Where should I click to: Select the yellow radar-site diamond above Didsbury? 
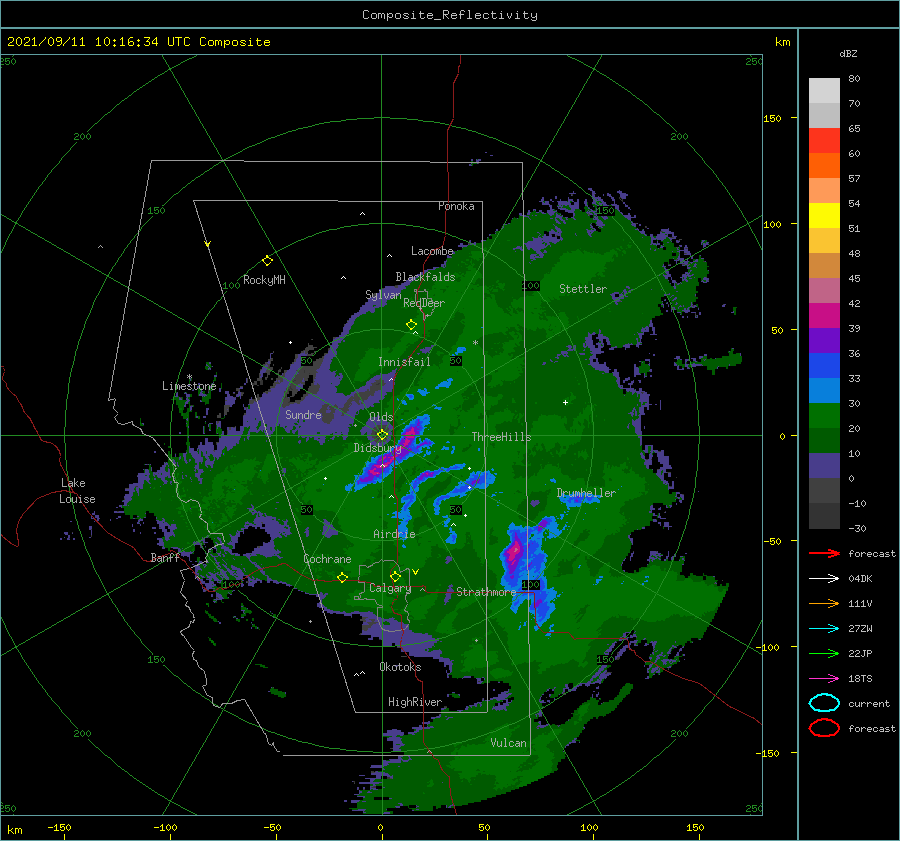click(382, 435)
